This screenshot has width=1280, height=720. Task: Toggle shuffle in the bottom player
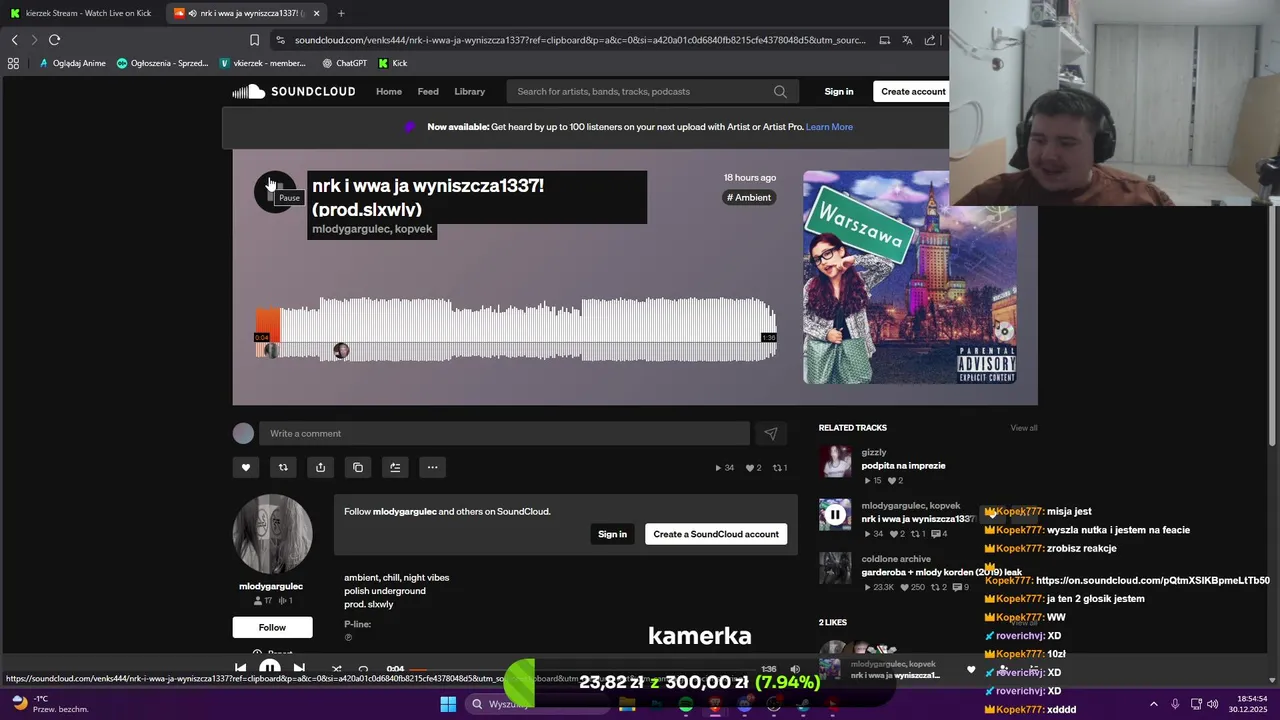click(x=336, y=668)
